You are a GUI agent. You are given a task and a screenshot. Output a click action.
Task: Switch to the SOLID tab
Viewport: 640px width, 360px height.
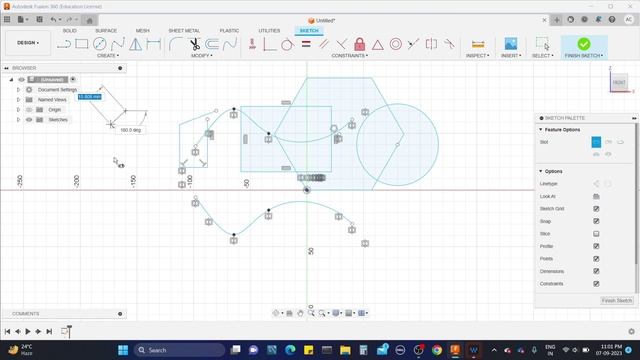click(x=70, y=31)
